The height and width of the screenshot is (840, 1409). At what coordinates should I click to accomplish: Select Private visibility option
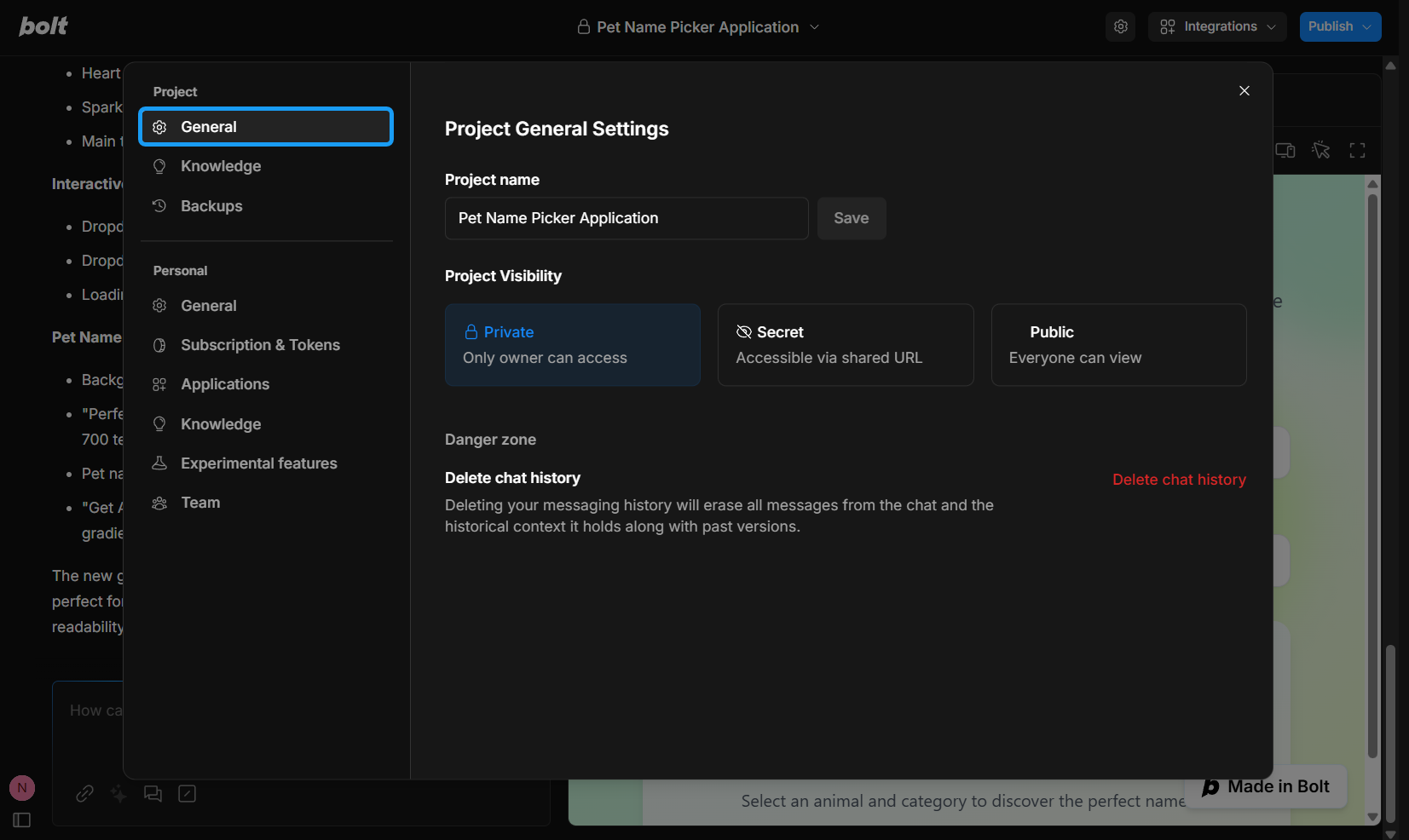tap(573, 345)
